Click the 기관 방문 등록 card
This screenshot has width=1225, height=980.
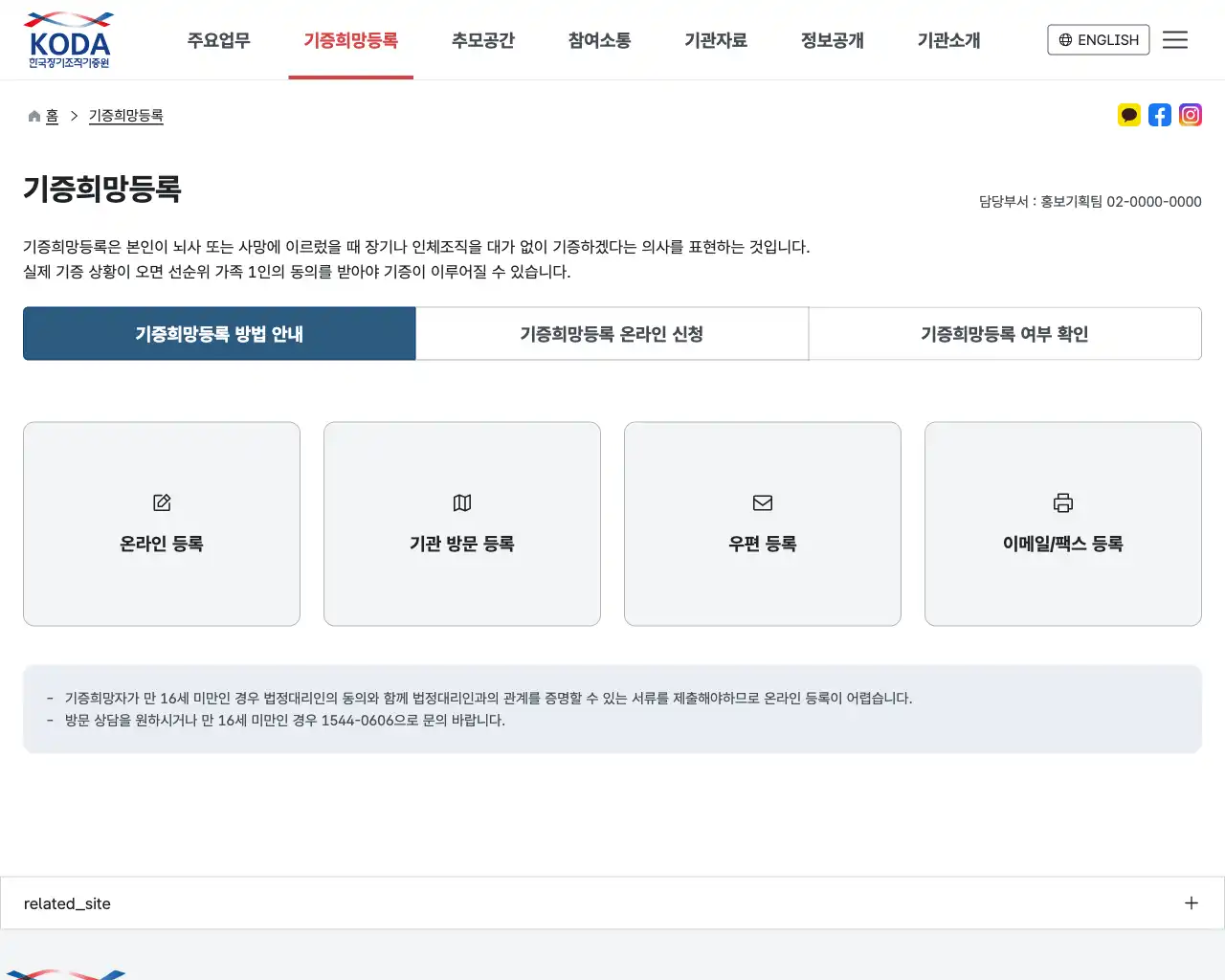[x=462, y=523]
